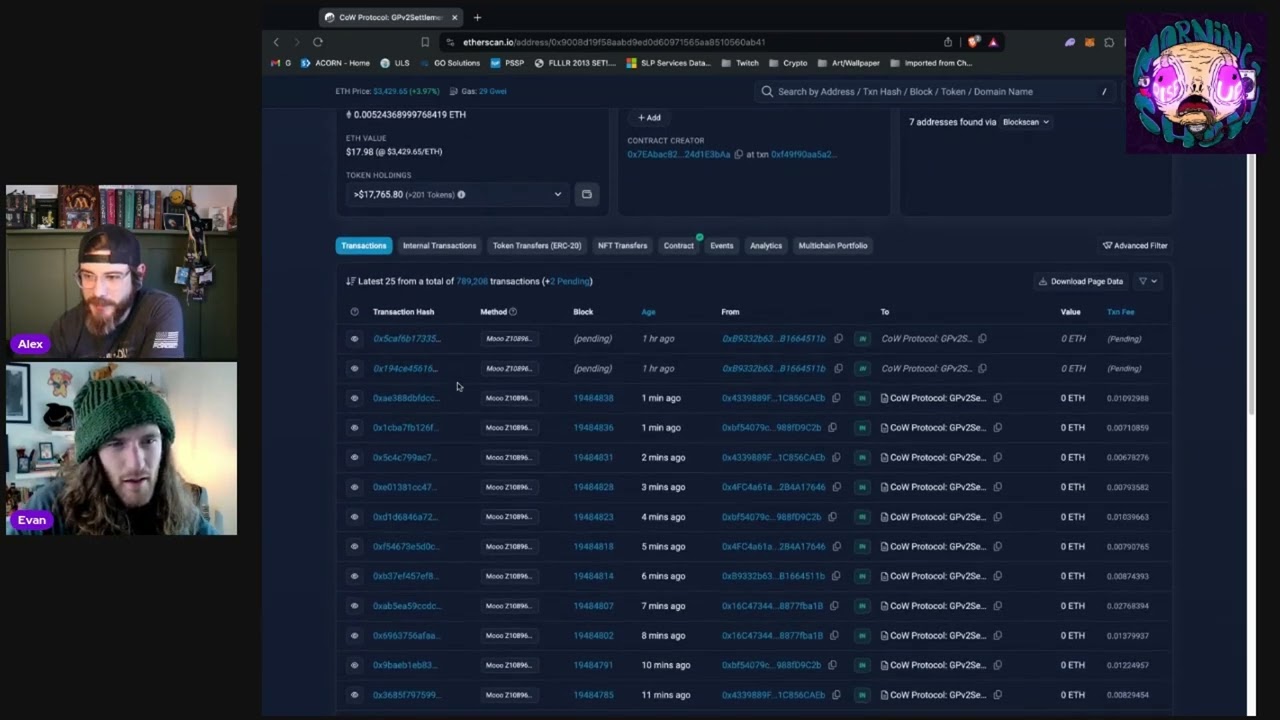
Task: Open total 789,208 transactions link
Action: [x=472, y=282]
